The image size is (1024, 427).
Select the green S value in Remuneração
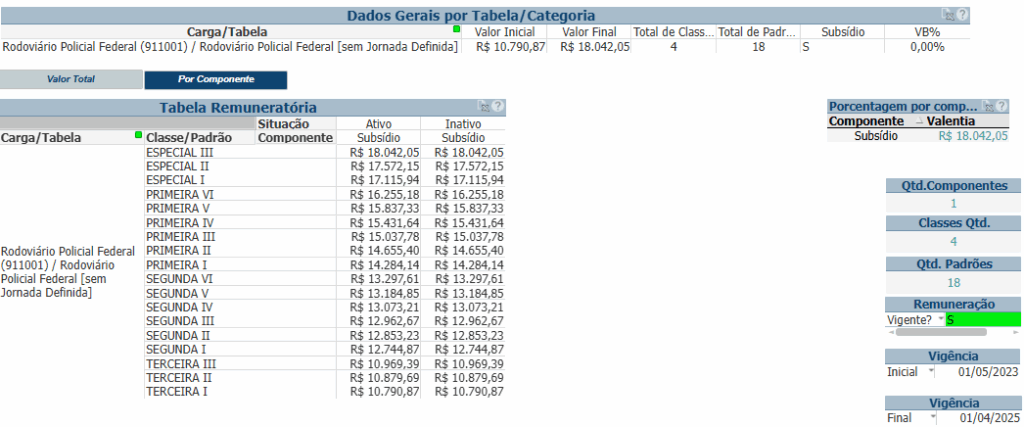983,319
